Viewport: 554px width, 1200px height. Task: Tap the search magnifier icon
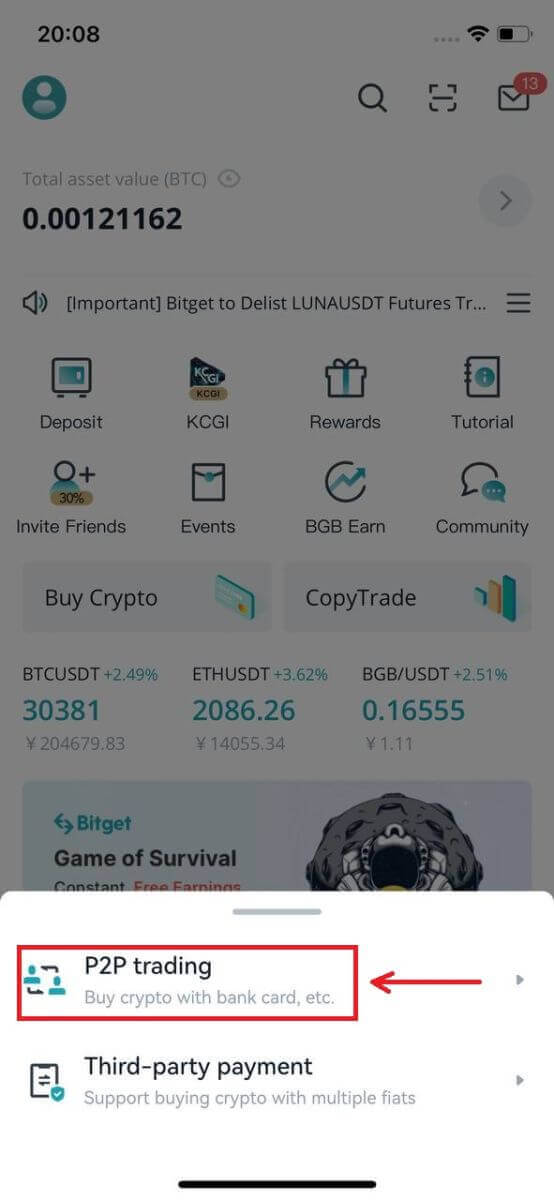(x=372, y=98)
